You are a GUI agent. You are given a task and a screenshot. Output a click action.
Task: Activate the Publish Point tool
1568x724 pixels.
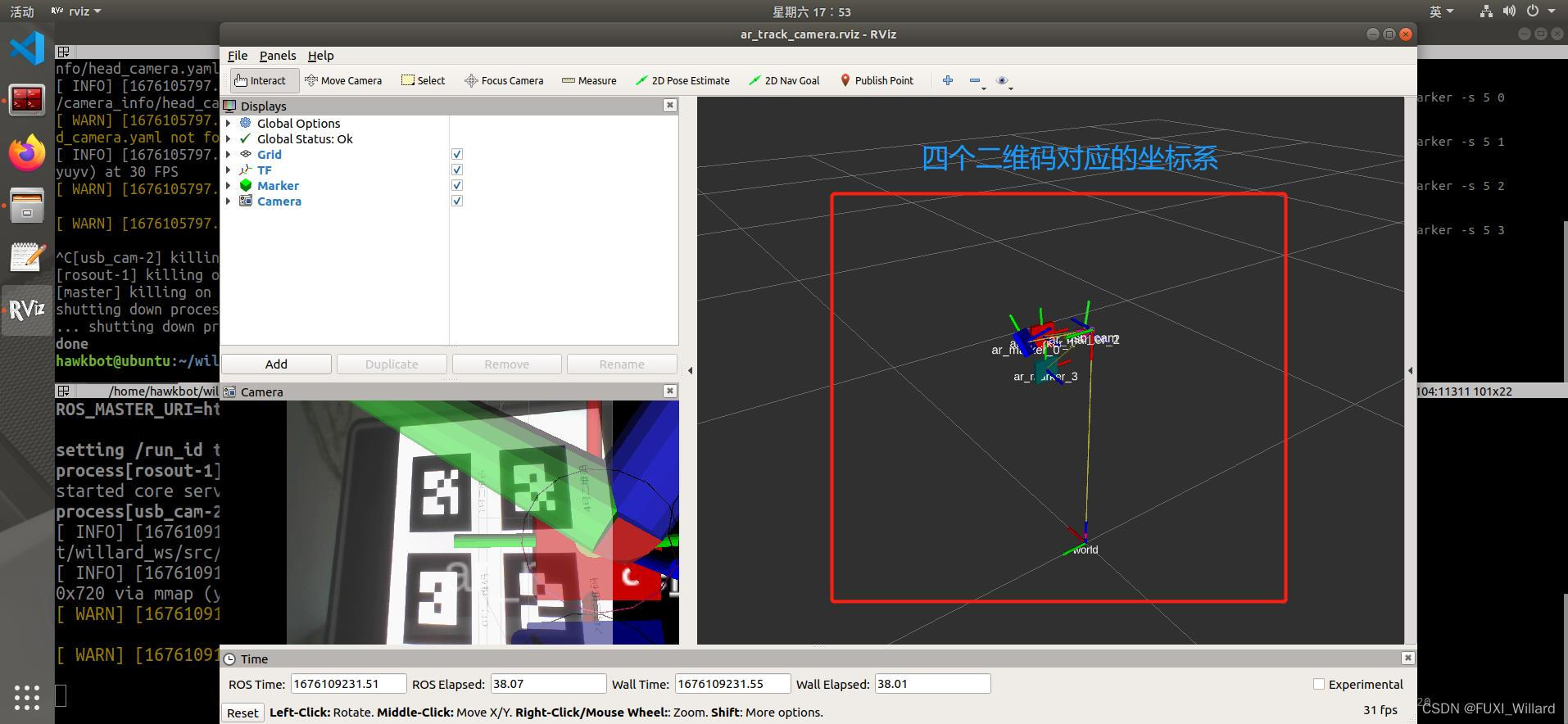click(x=877, y=80)
